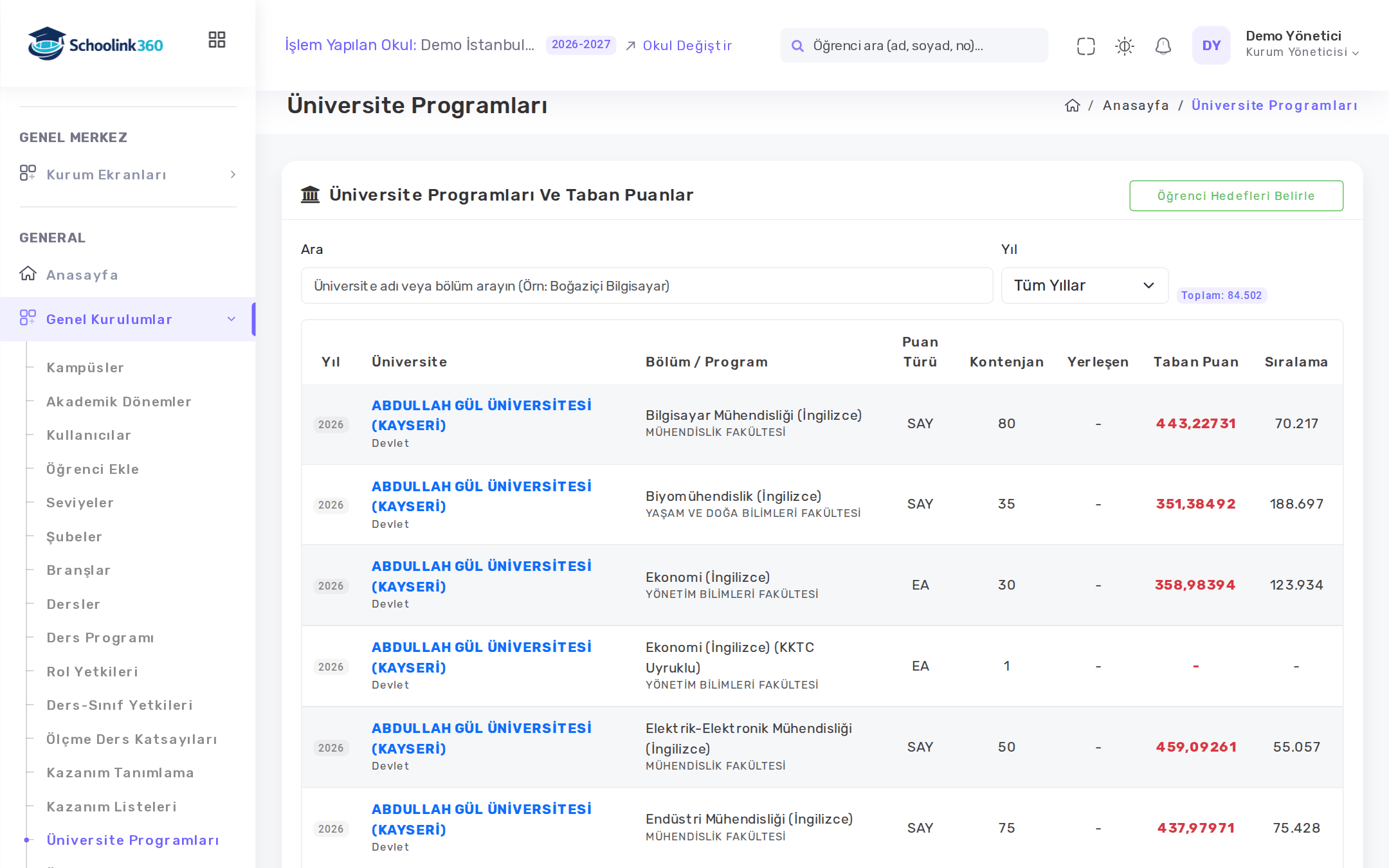Click the Schoolink360 logo
This screenshot has width=1389, height=868.
[x=95, y=44]
